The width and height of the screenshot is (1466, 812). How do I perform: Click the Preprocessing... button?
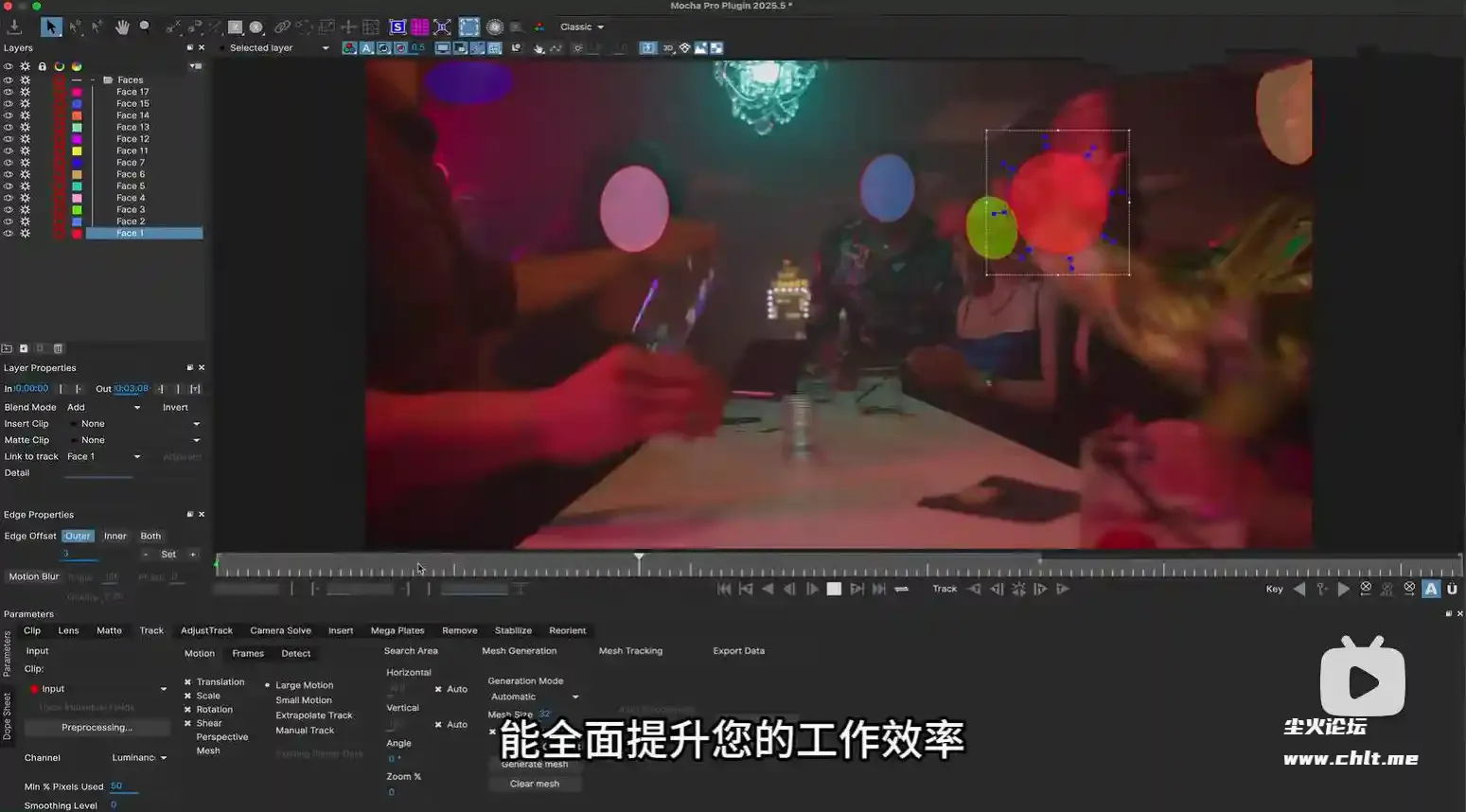click(97, 728)
